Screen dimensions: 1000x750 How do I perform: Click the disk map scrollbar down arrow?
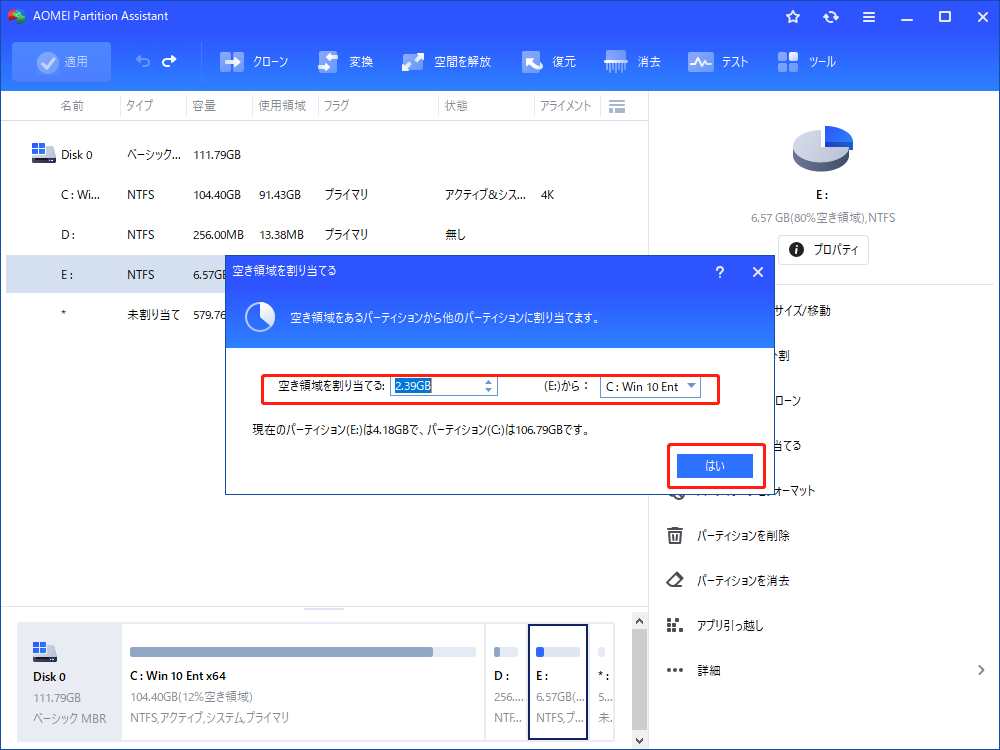639,740
